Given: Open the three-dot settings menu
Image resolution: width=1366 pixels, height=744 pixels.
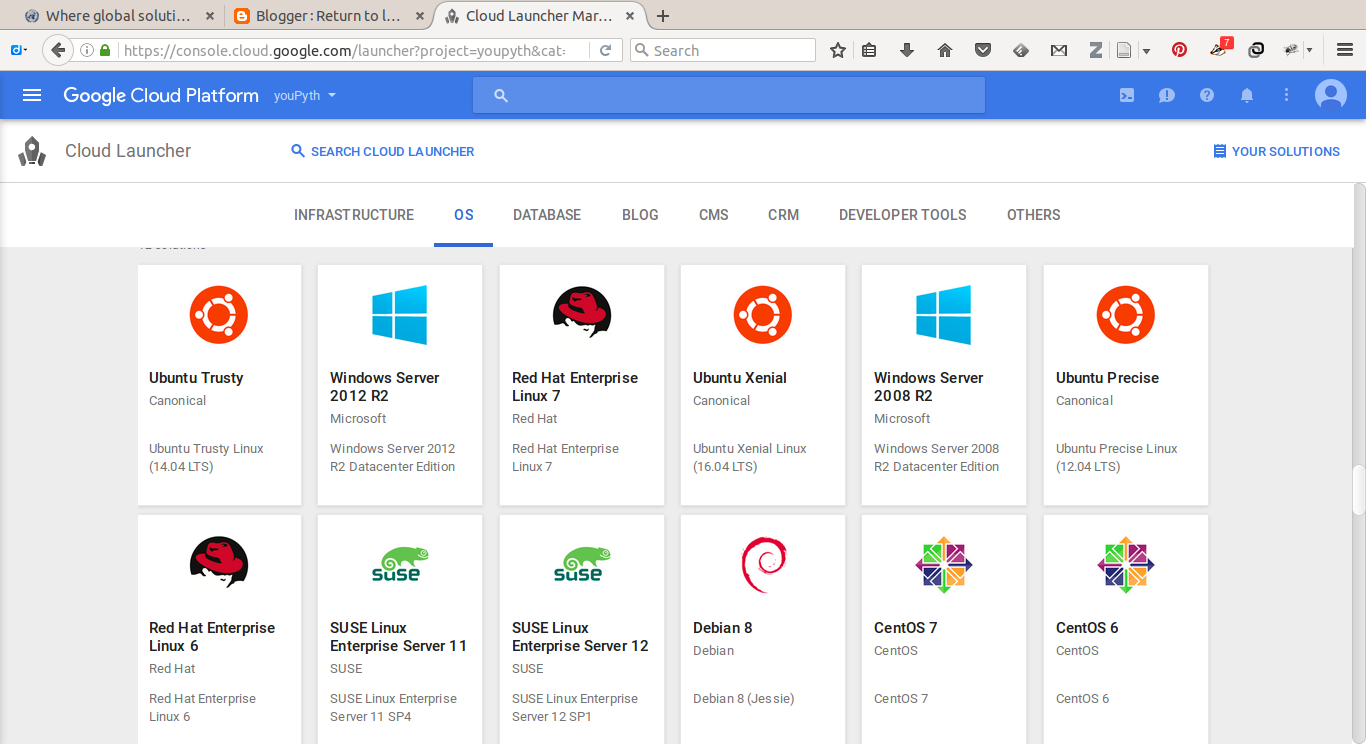Looking at the screenshot, I should [1287, 95].
